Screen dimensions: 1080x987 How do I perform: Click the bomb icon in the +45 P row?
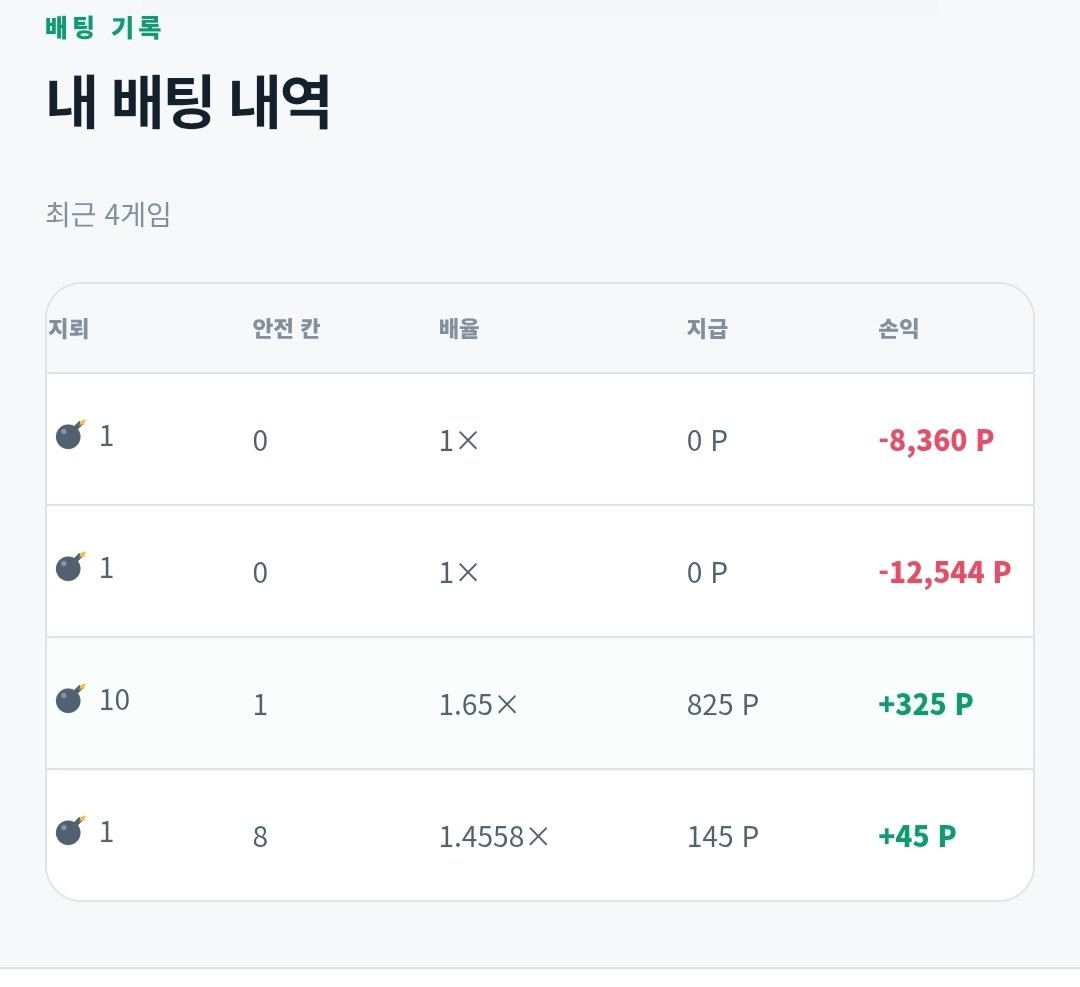(x=71, y=831)
